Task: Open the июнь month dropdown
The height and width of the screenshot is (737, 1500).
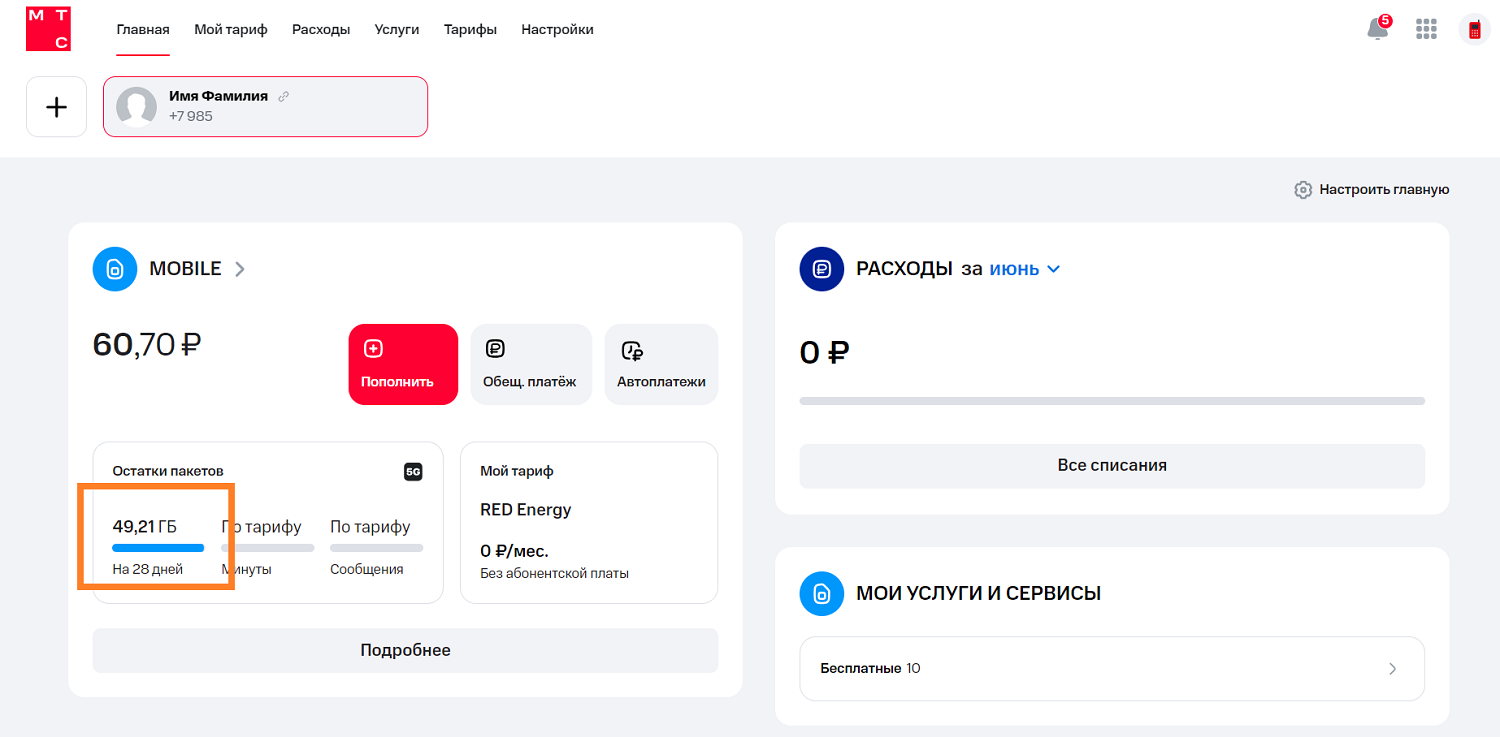Action: click(1025, 269)
